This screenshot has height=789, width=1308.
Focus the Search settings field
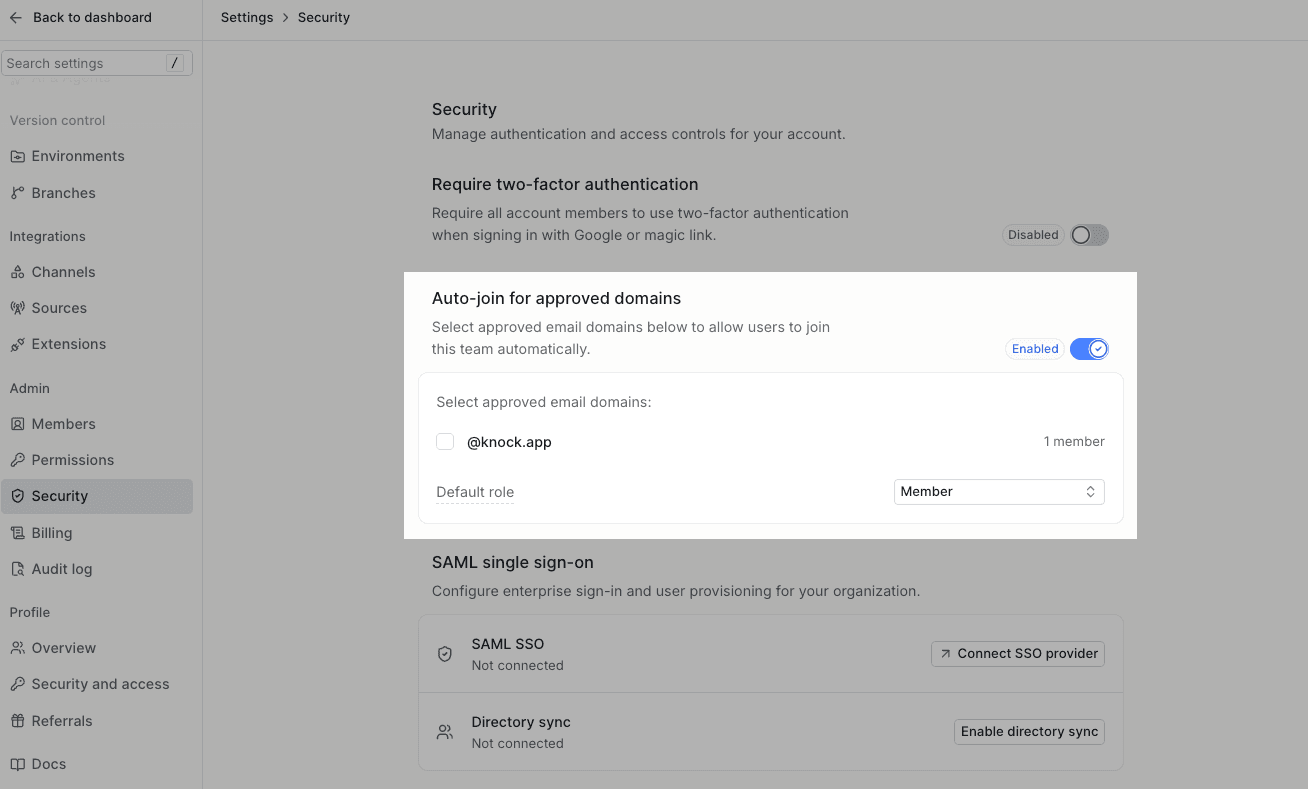click(97, 63)
